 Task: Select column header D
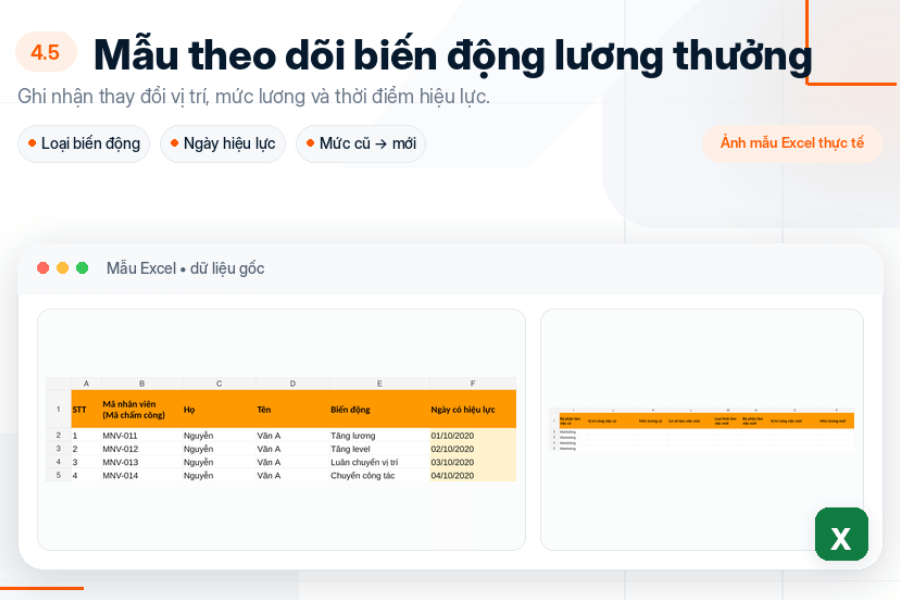point(292,384)
